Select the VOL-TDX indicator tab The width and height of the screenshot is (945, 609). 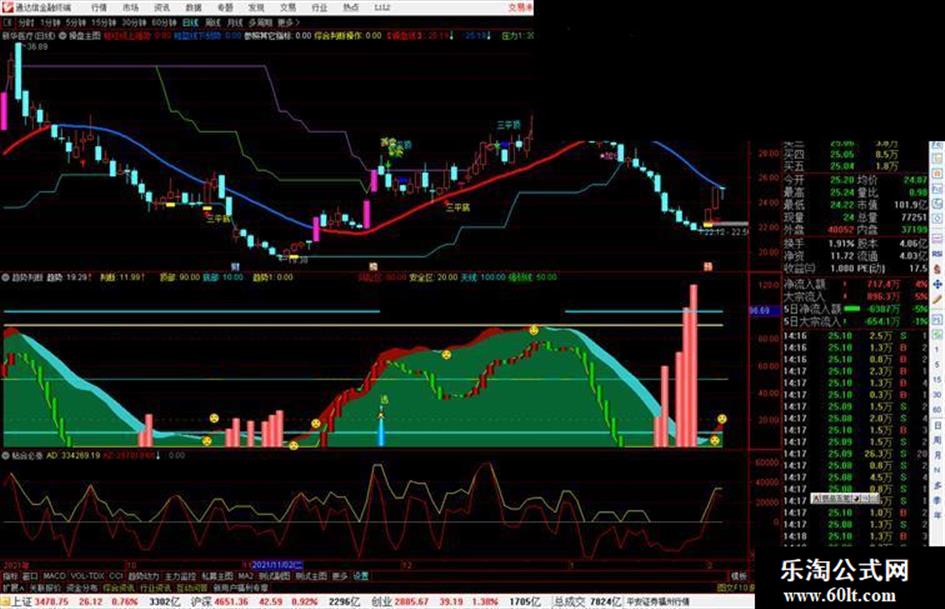(87, 576)
